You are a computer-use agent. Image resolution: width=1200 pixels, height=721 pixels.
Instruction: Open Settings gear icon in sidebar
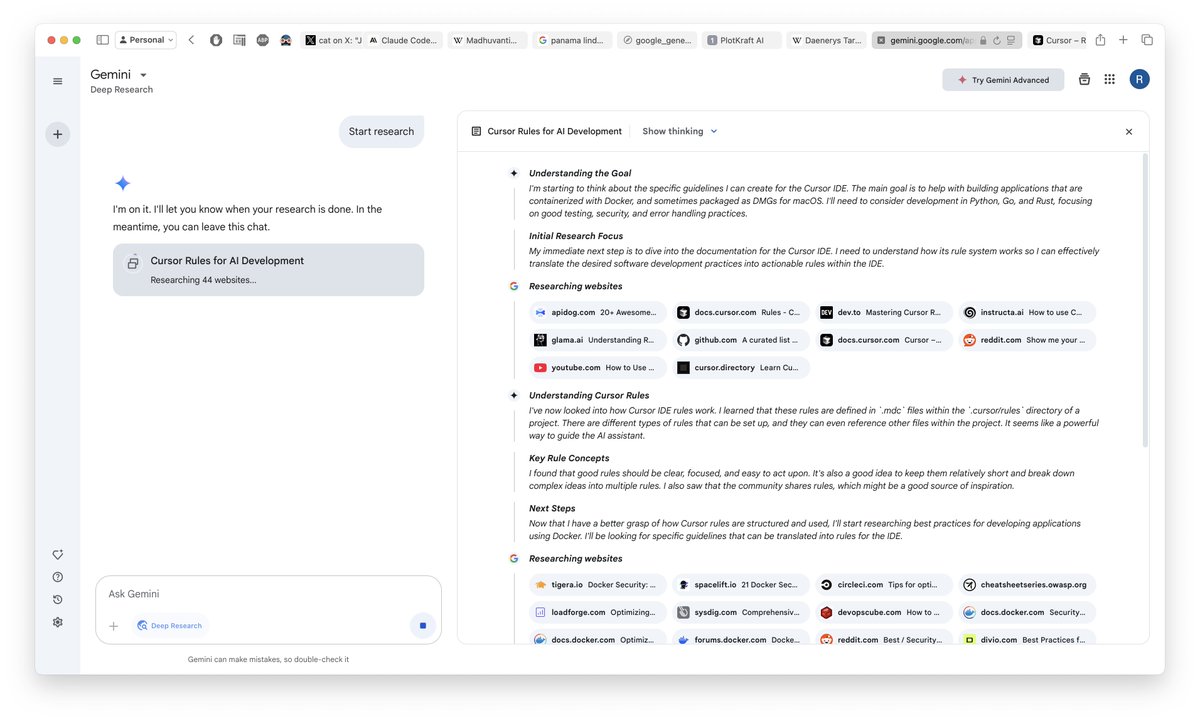tap(58, 622)
